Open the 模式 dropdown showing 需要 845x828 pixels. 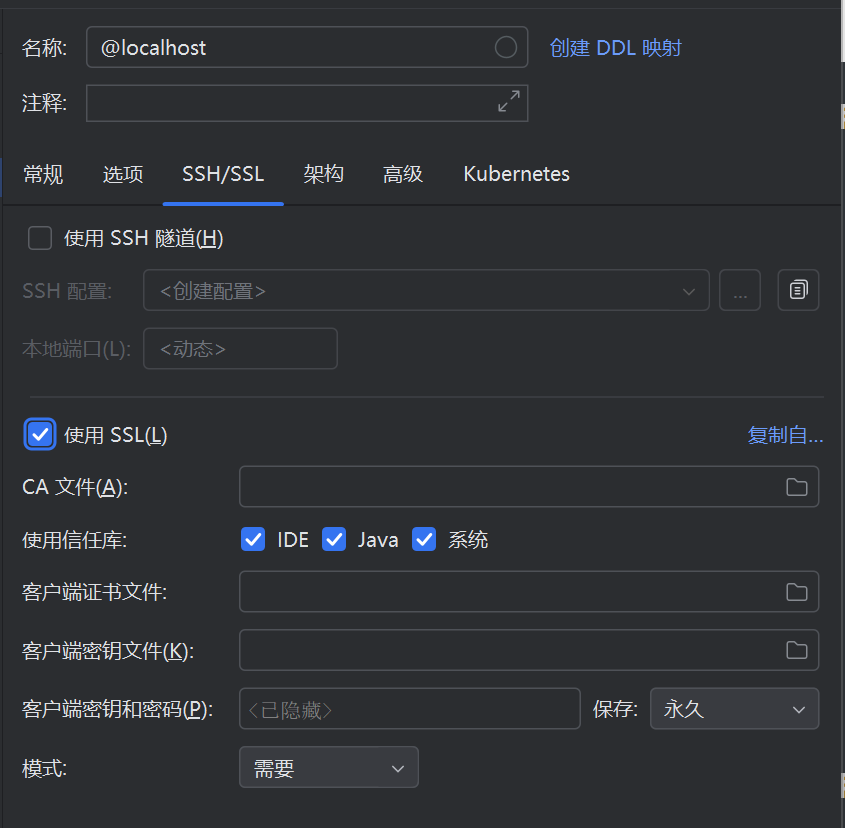click(329, 767)
